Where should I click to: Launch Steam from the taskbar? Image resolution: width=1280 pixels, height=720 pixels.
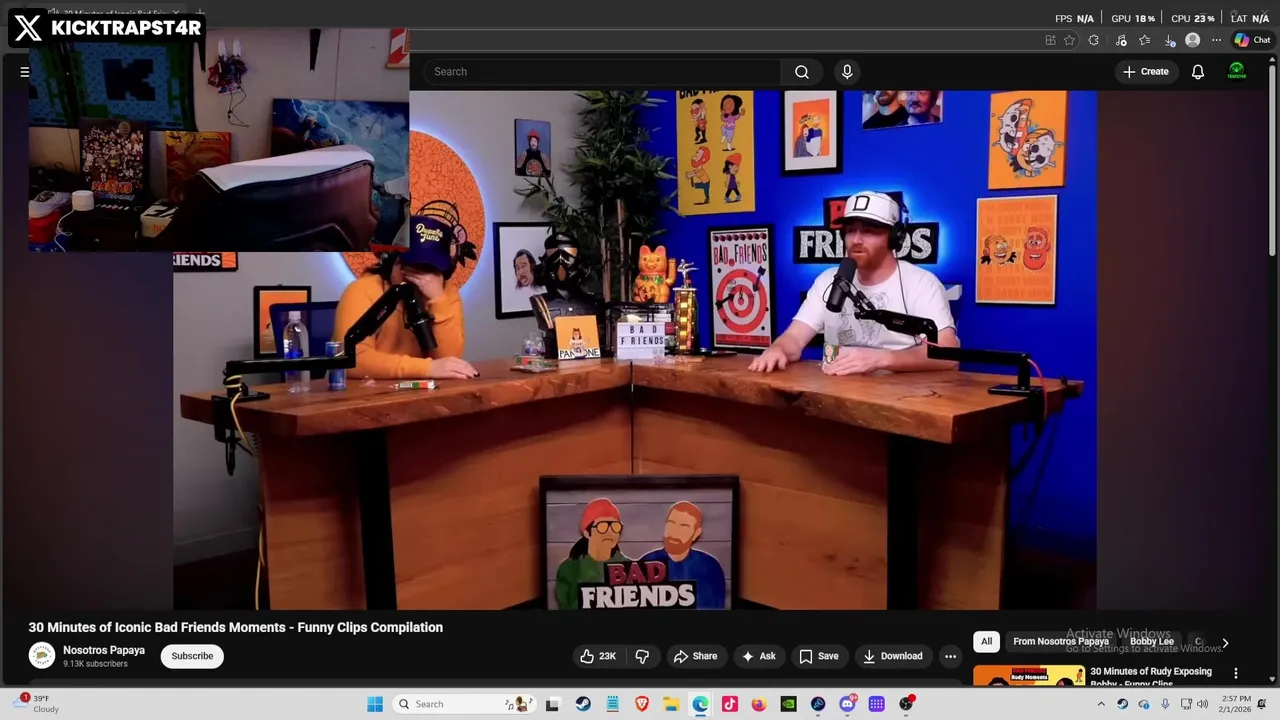(583, 704)
